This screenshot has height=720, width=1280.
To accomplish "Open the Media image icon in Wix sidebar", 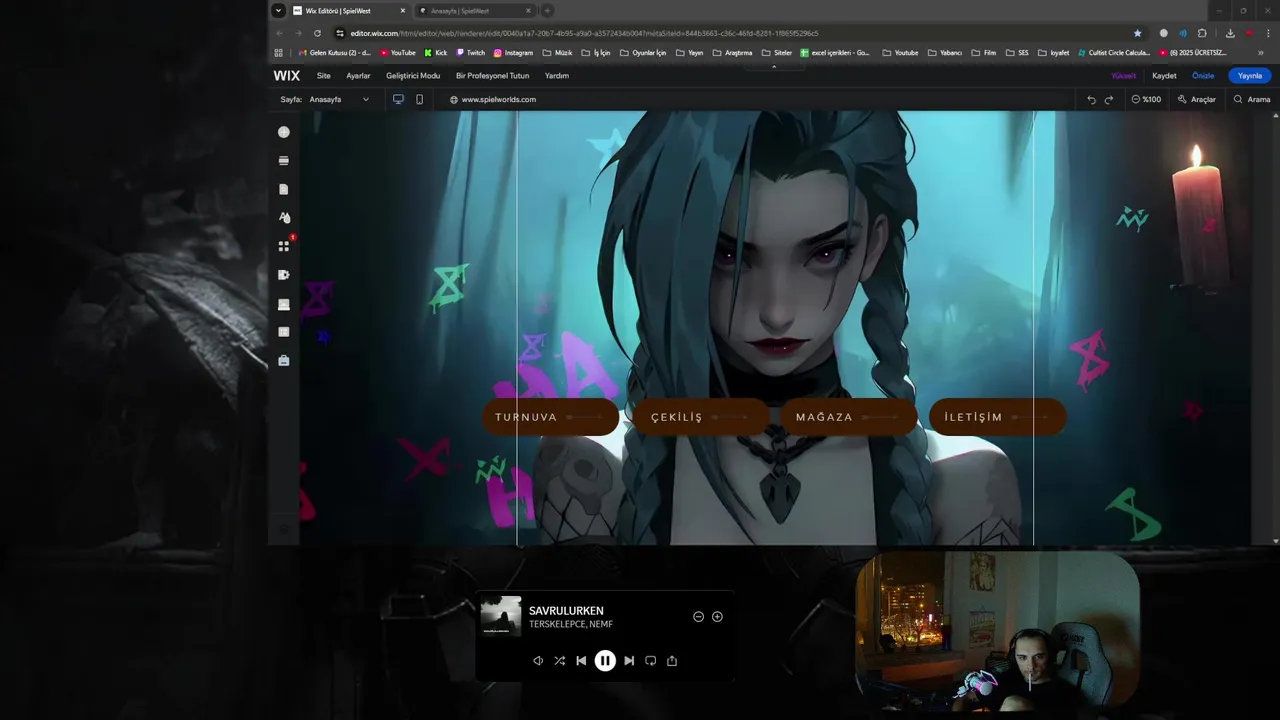I will tap(284, 304).
